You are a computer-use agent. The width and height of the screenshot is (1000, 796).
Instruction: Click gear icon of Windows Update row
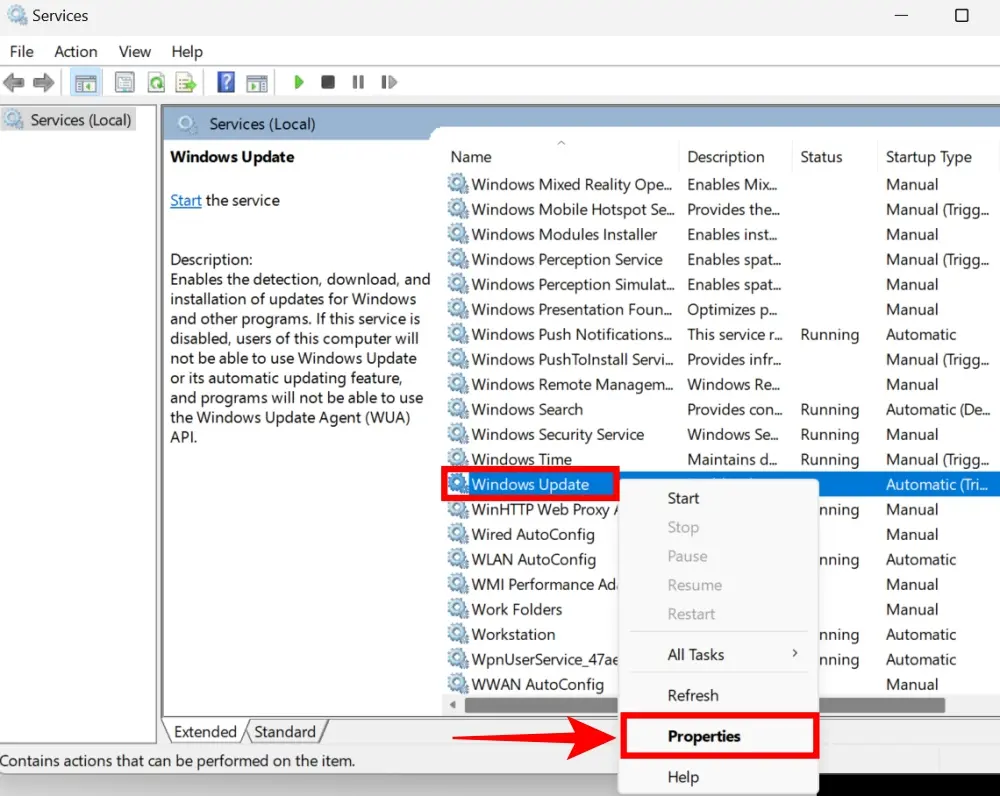pyautogui.click(x=457, y=483)
